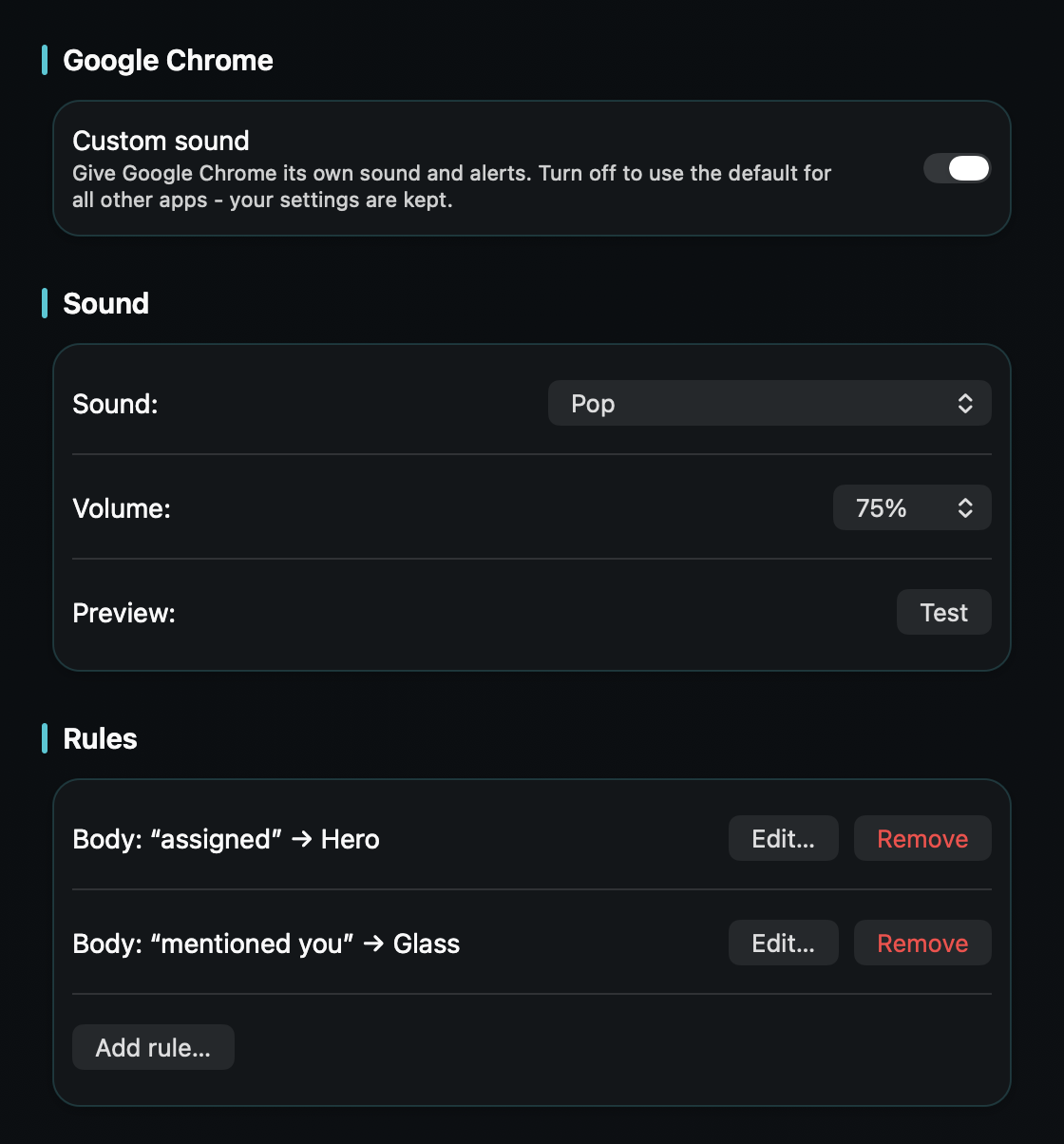Click the Body: "mentioned you" → Glass text

tap(266, 944)
